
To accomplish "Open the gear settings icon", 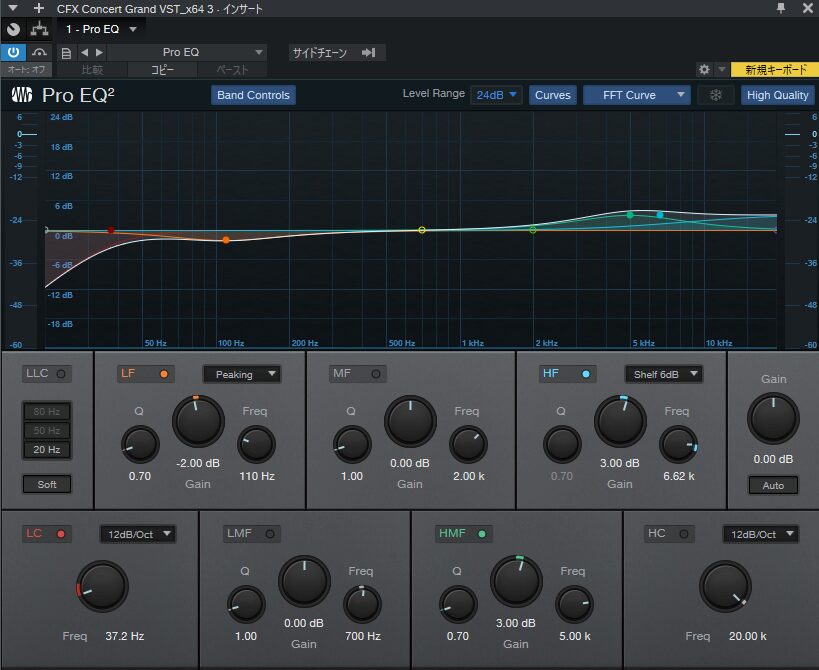I will (705, 69).
